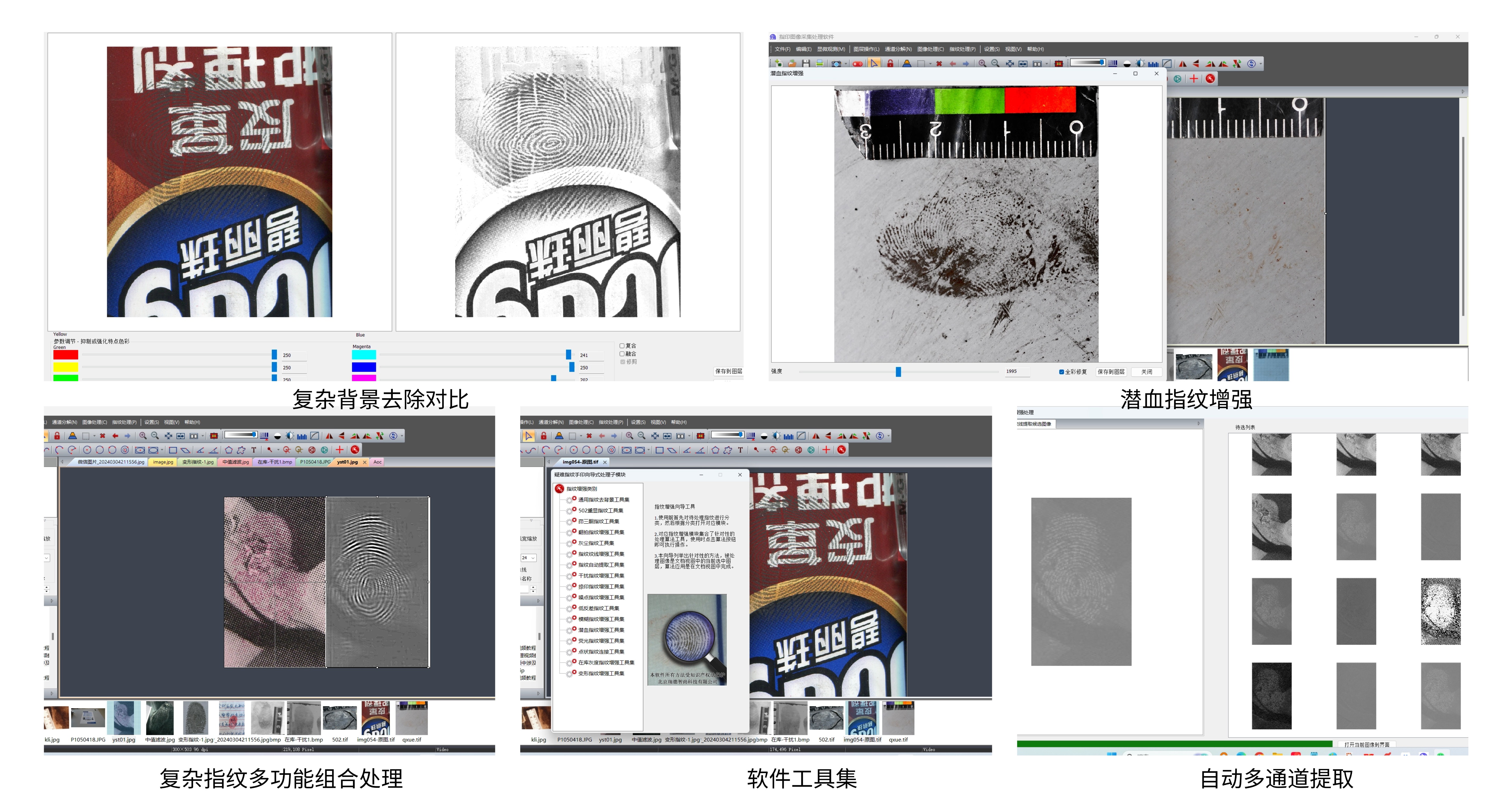Switch to the image.jpg tab
The image size is (1493, 812).
tap(163, 462)
